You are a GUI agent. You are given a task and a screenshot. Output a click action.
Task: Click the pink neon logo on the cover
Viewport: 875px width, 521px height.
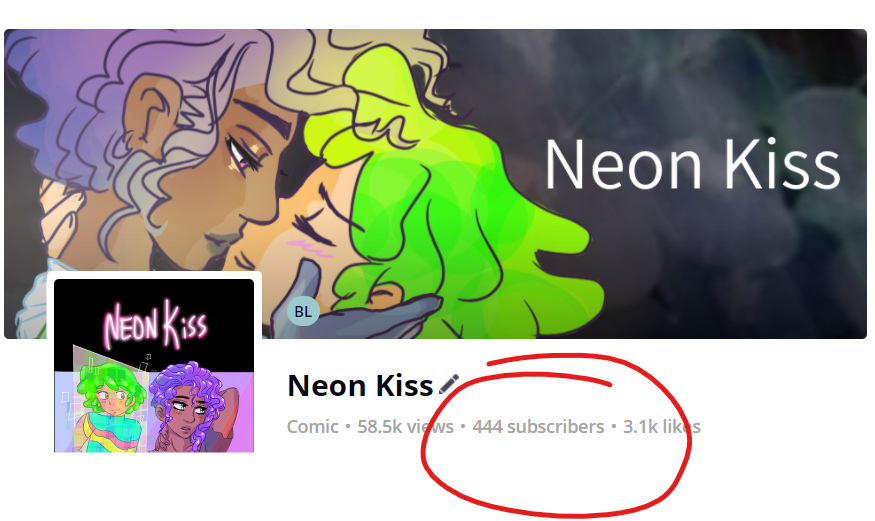coord(156,325)
